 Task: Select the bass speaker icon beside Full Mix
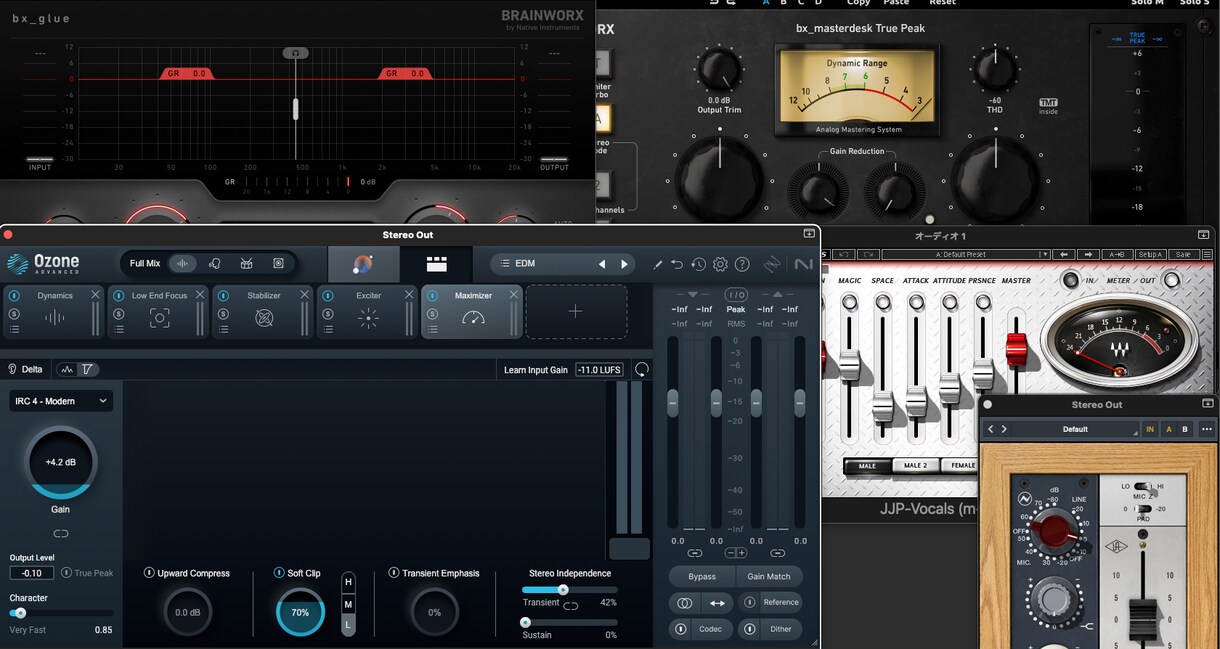click(278, 264)
